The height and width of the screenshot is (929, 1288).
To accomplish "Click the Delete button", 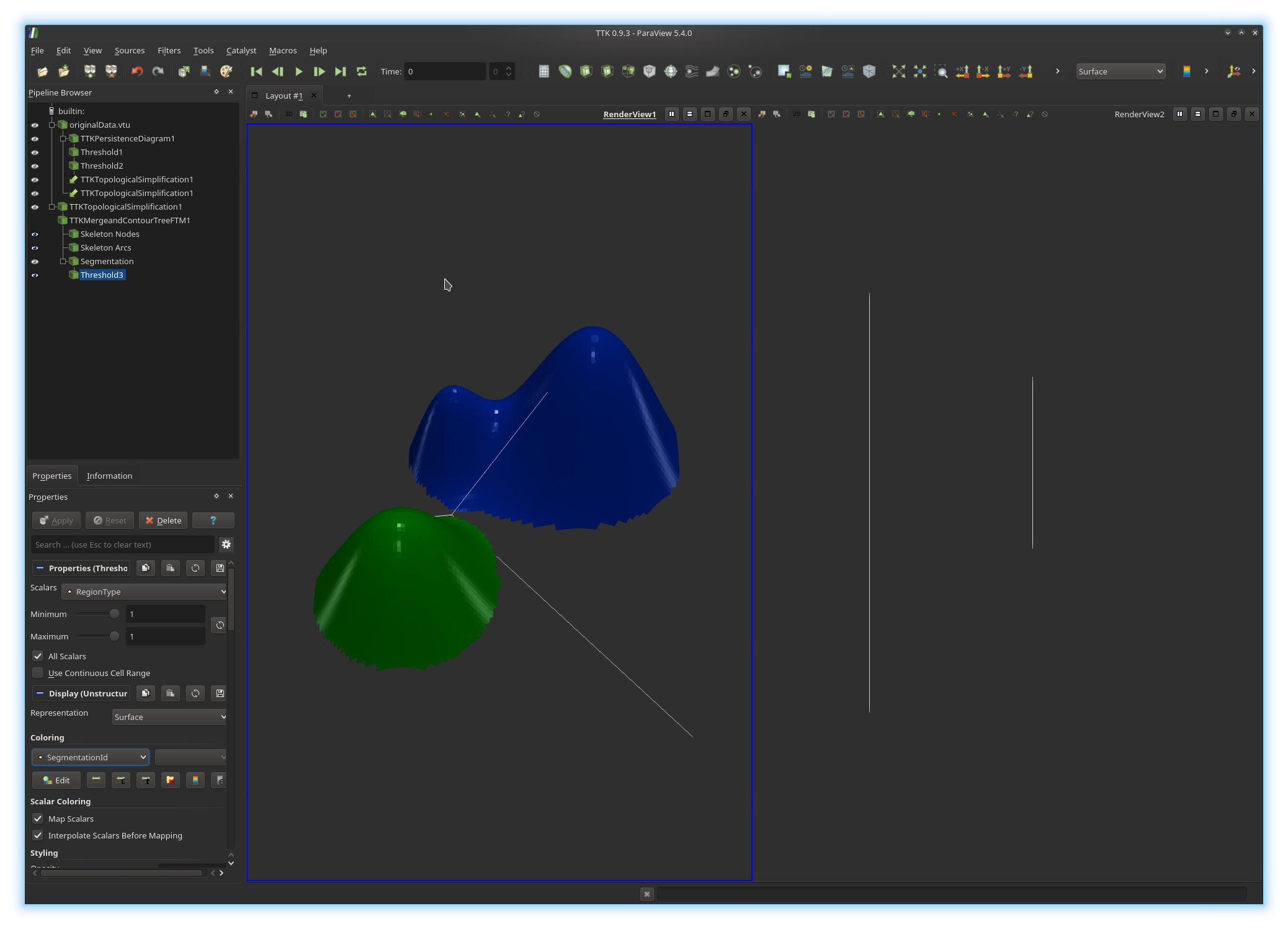I will tap(163, 520).
